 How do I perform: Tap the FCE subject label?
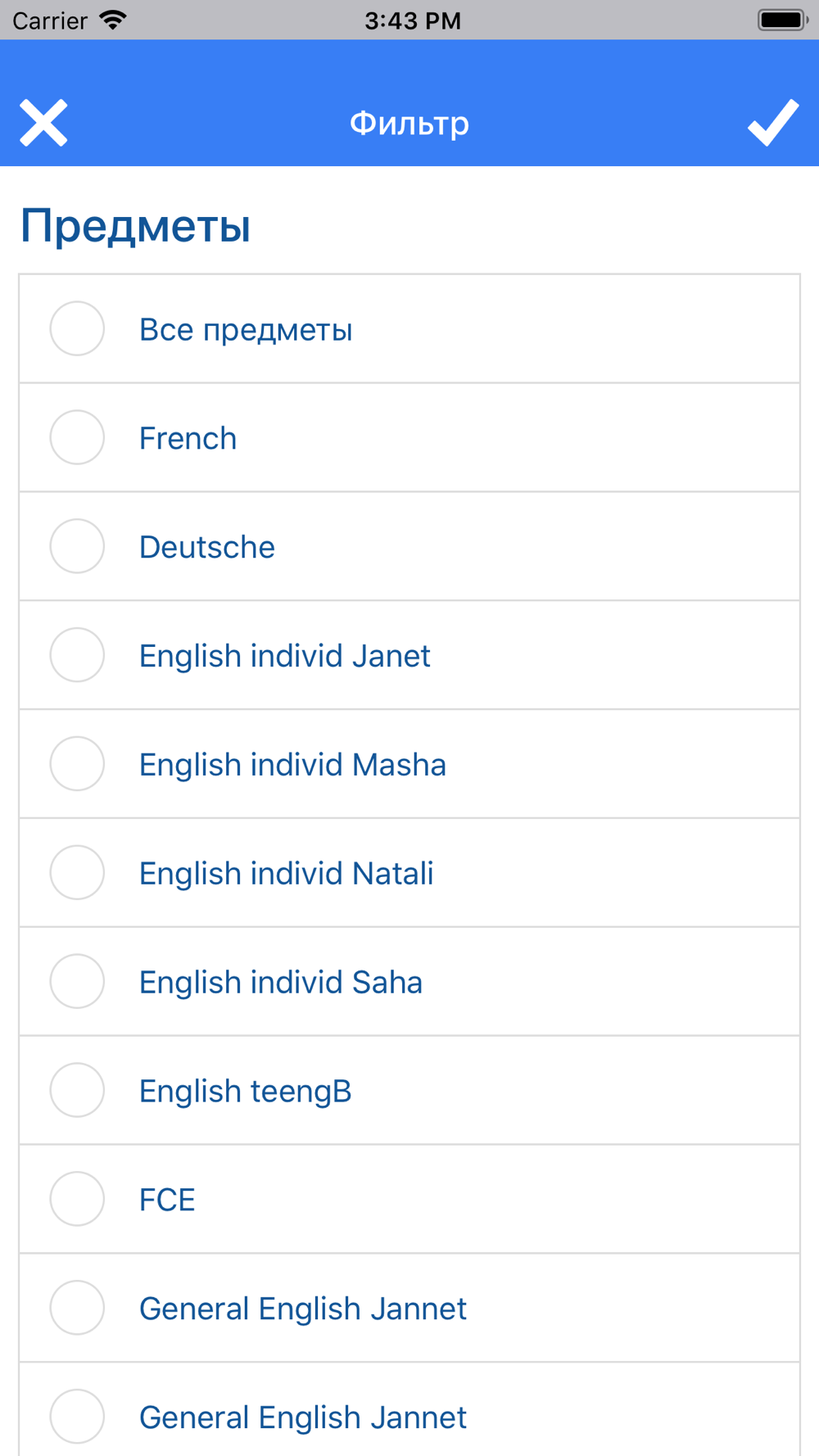pos(167,1201)
